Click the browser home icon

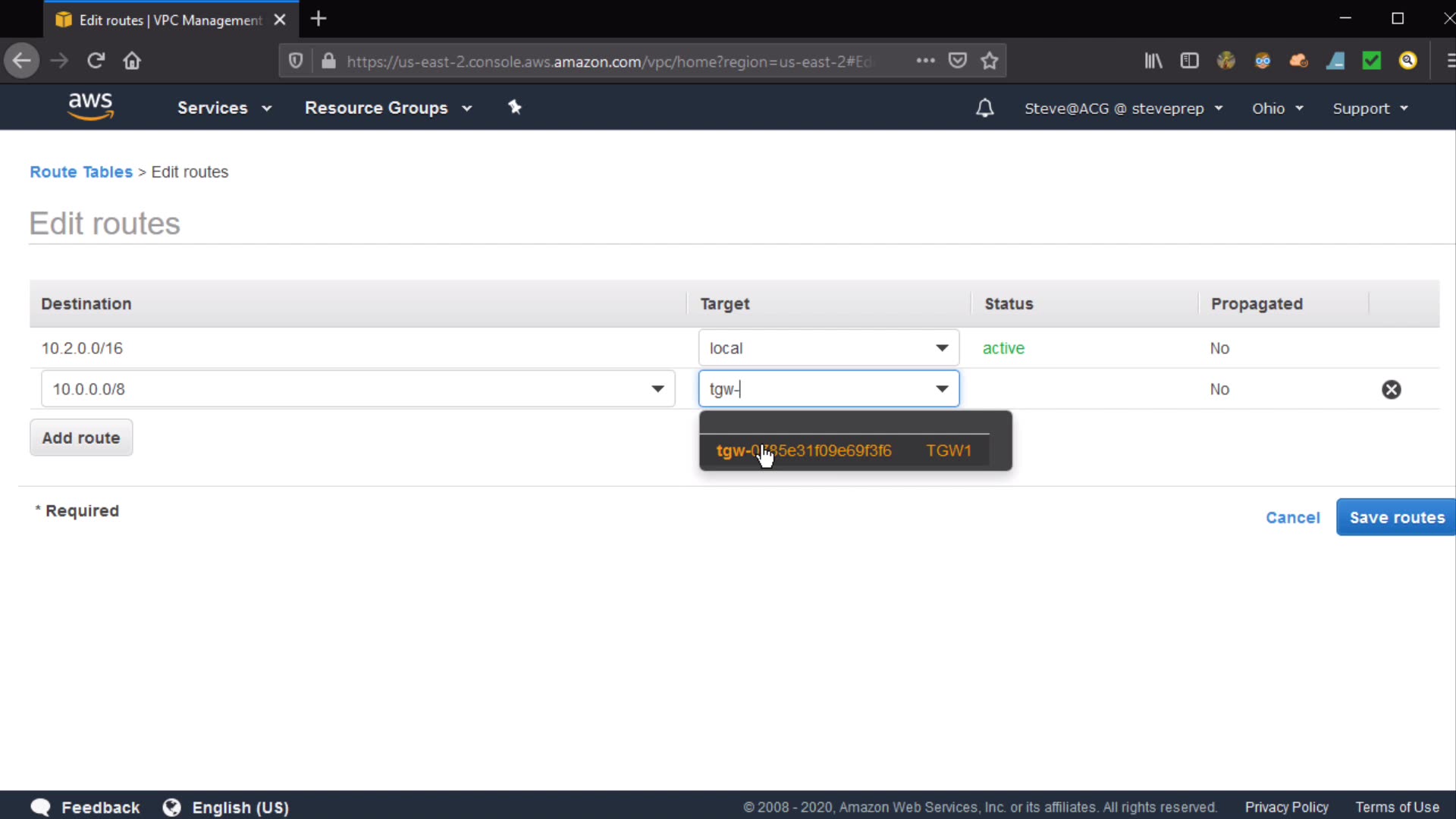132,61
